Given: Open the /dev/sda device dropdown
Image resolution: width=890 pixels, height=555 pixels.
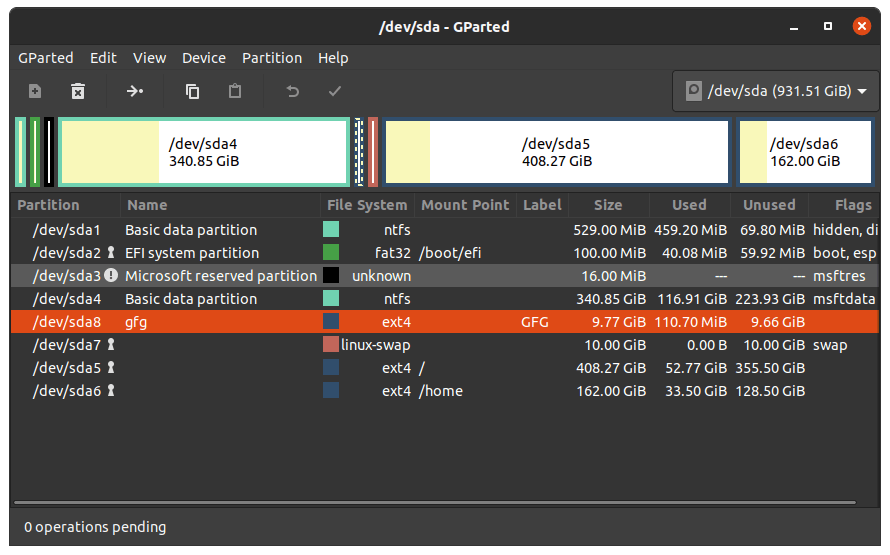Looking at the screenshot, I should (x=776, y=91).
